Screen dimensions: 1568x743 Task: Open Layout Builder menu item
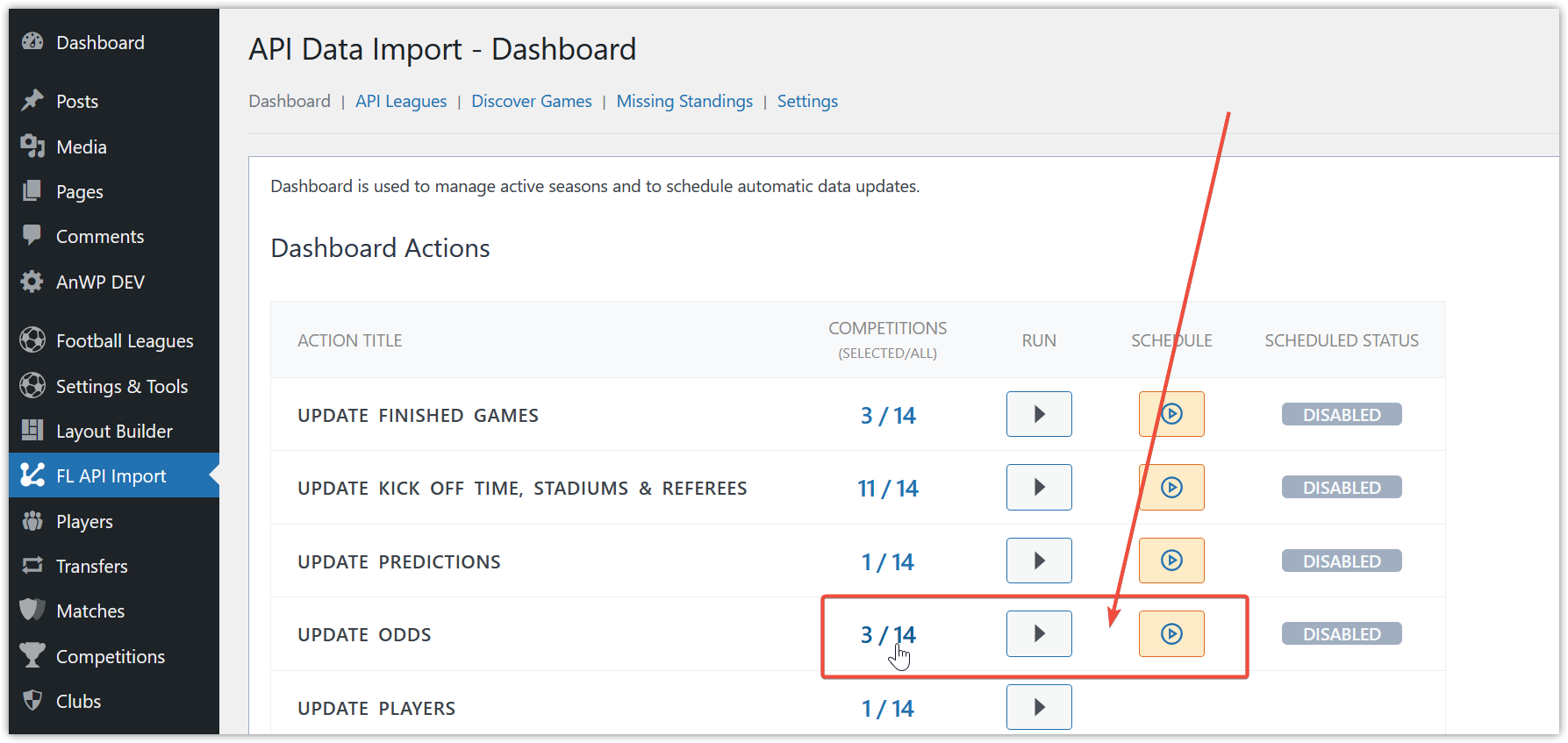point(114,431)
